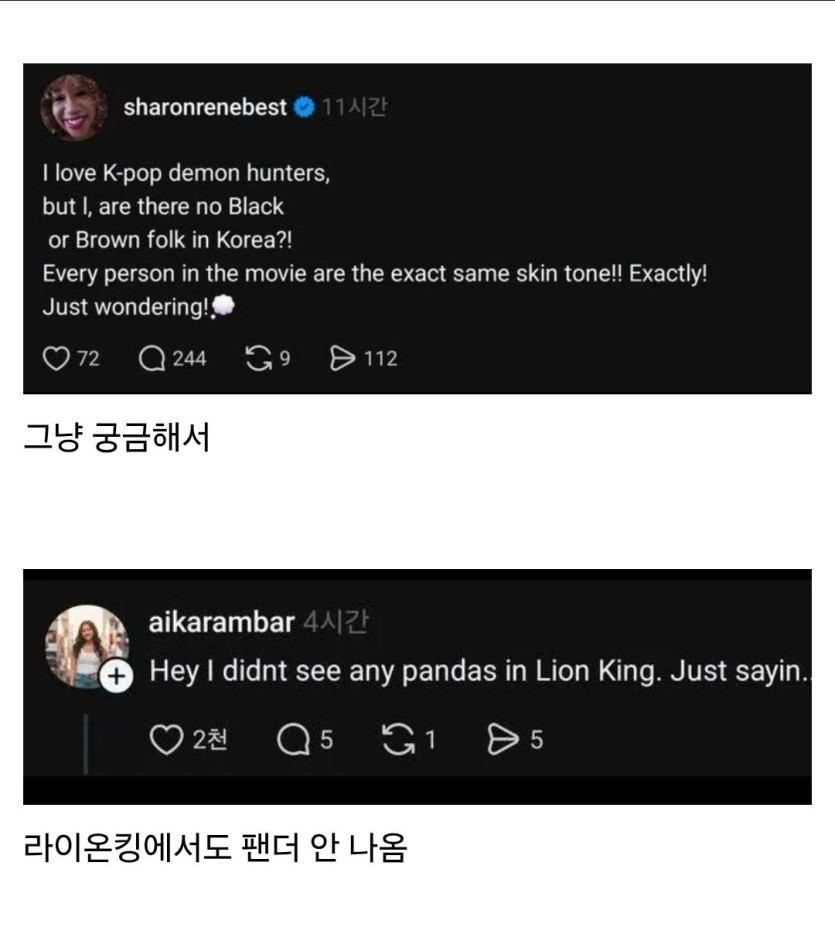
Task: Share aikarambar's reply using send icon
Action: 500,739
